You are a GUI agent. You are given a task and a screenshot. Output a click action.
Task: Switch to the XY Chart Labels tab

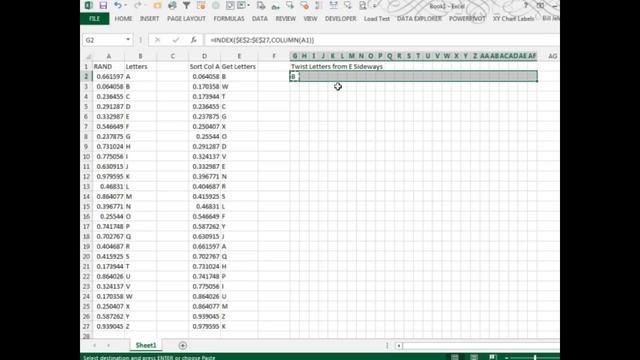513,19
